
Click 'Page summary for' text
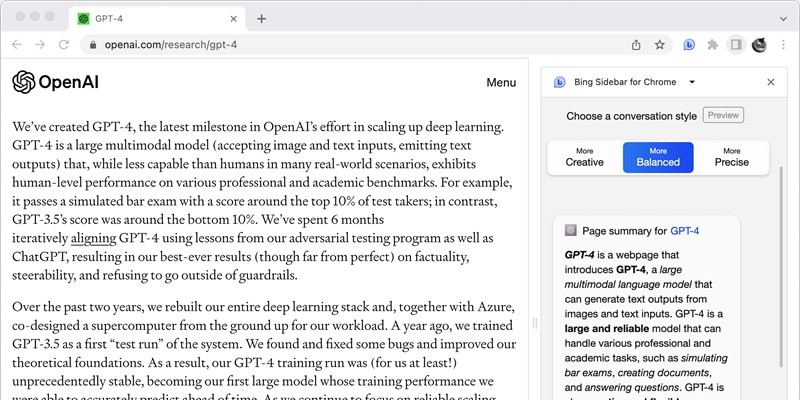(624, 231)
